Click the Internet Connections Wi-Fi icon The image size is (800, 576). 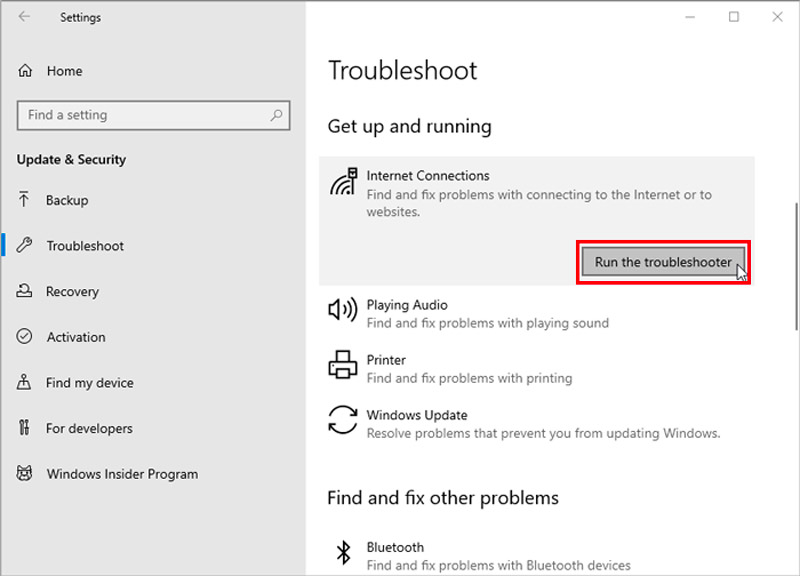pos(343,184)
